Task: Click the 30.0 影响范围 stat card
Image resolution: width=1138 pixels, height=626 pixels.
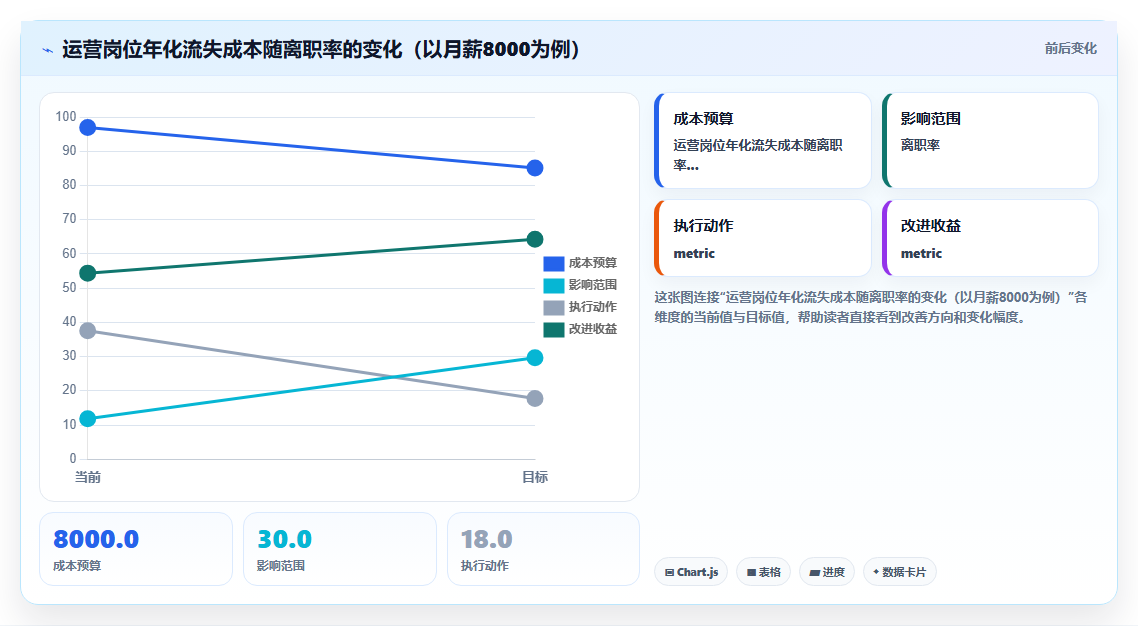Action: (340, 549)
